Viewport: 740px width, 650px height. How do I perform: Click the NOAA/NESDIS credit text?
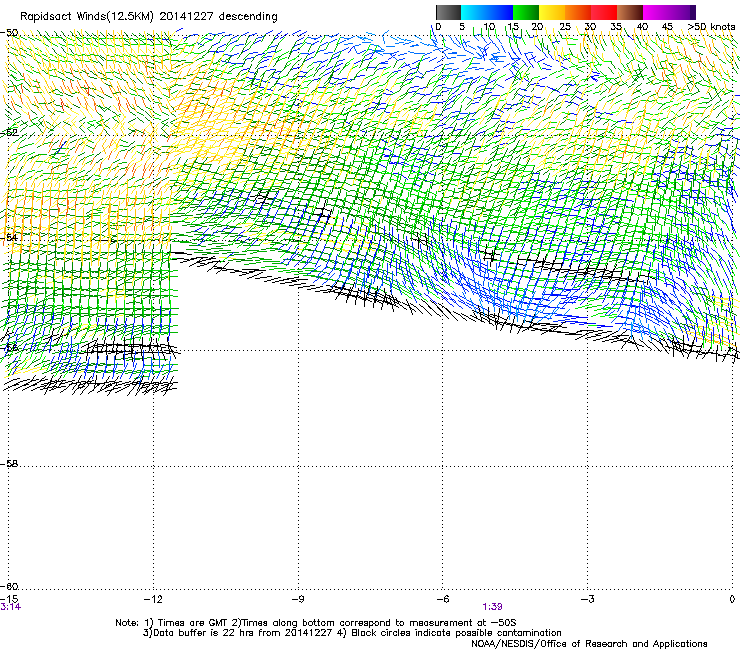pos(589,644)
